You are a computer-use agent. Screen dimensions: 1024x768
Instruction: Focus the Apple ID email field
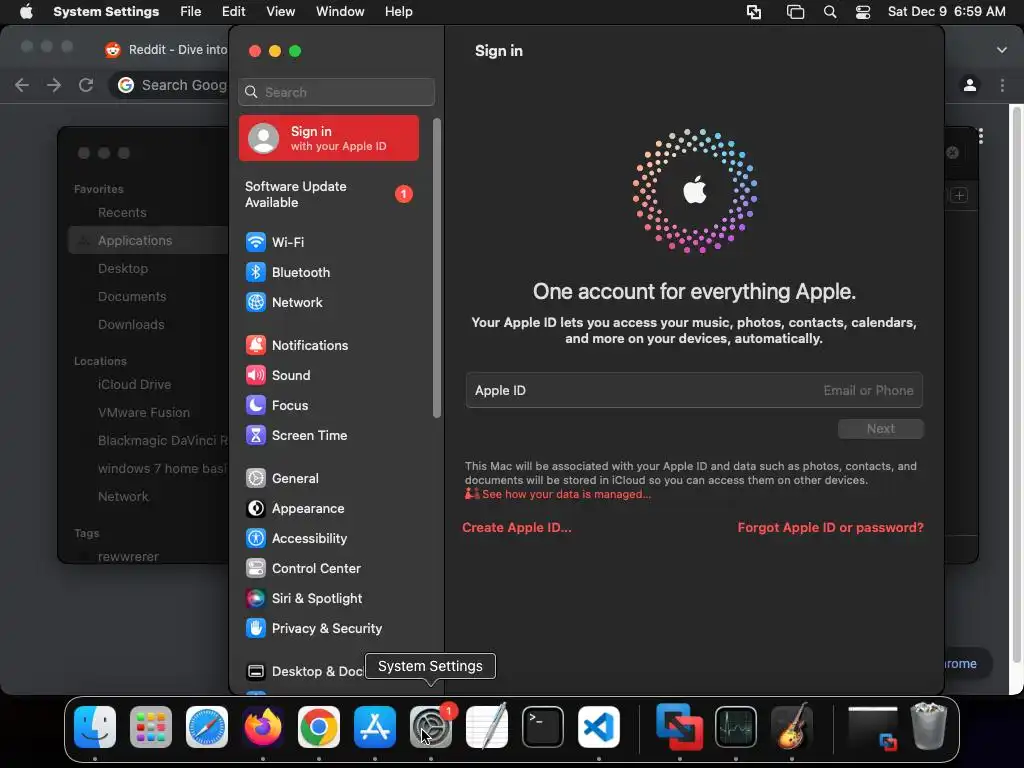[694, 390]
